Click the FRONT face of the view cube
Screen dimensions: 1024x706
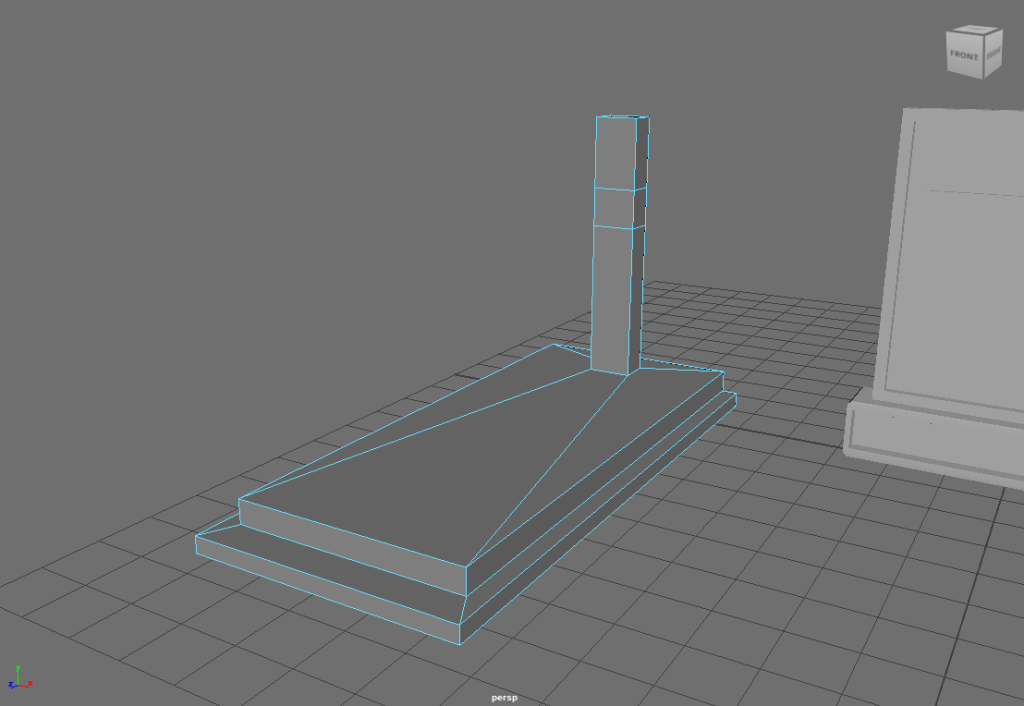tap(964, 56)
